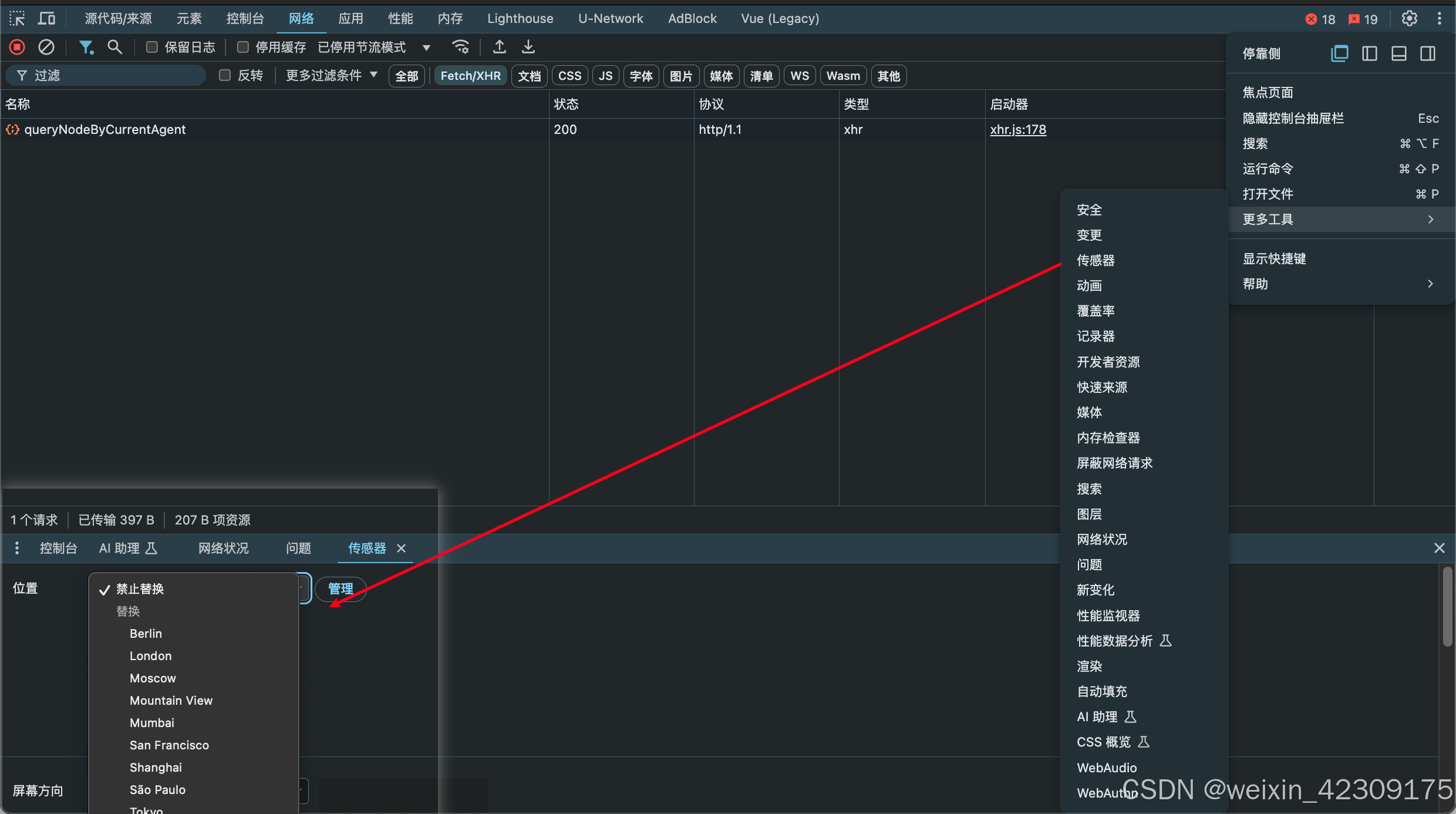Select 传感器 in the more tools menu
Image resolution: width=1456 pixels, height=814 pixels.
(1096, 260)
